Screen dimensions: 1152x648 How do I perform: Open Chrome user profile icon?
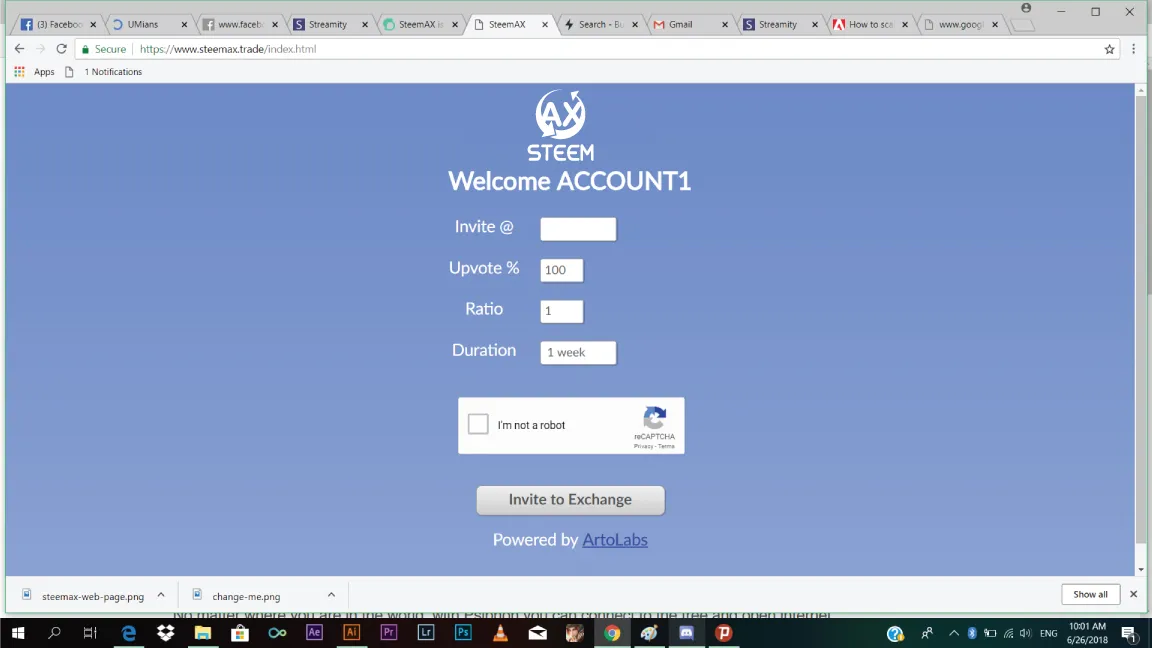1026,8
